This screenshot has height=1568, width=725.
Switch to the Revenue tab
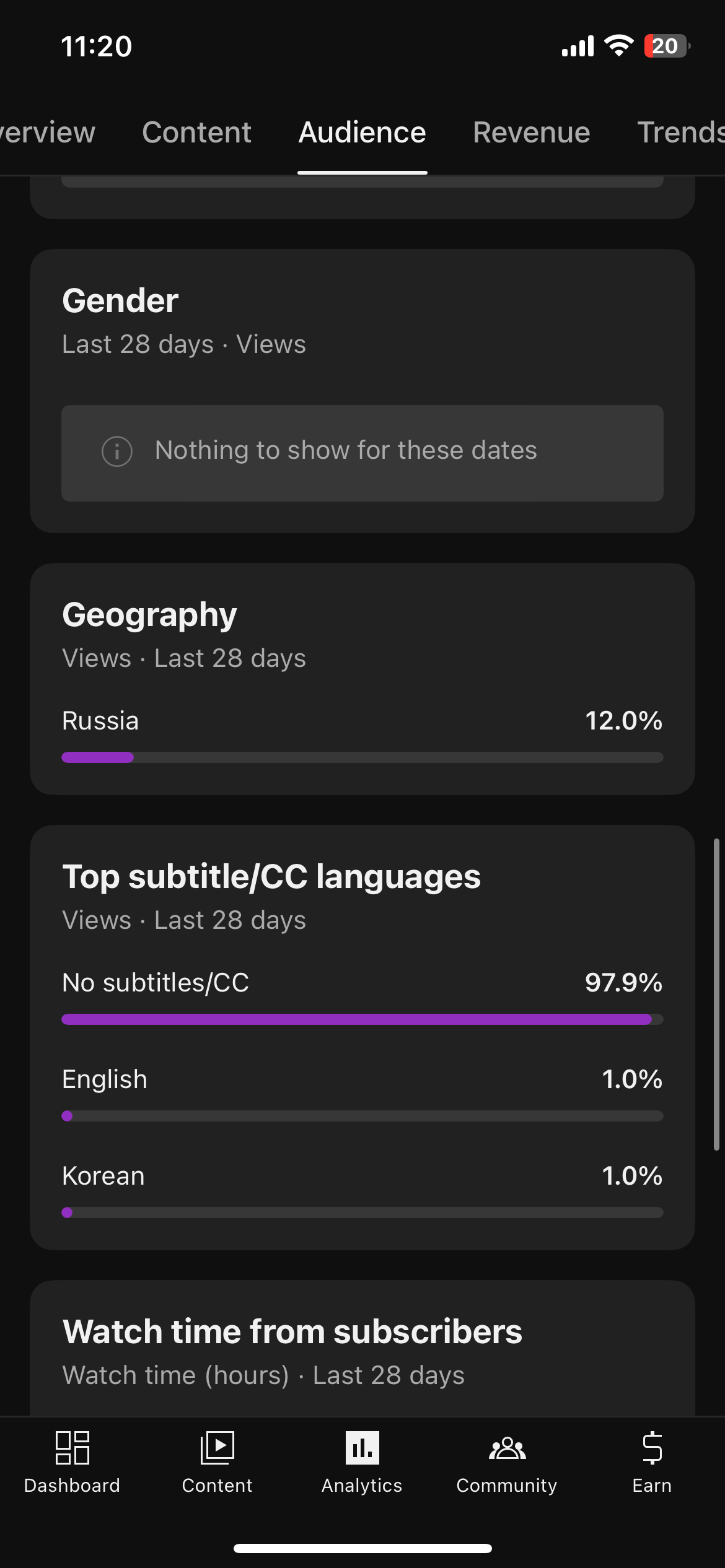coord(531,133)
